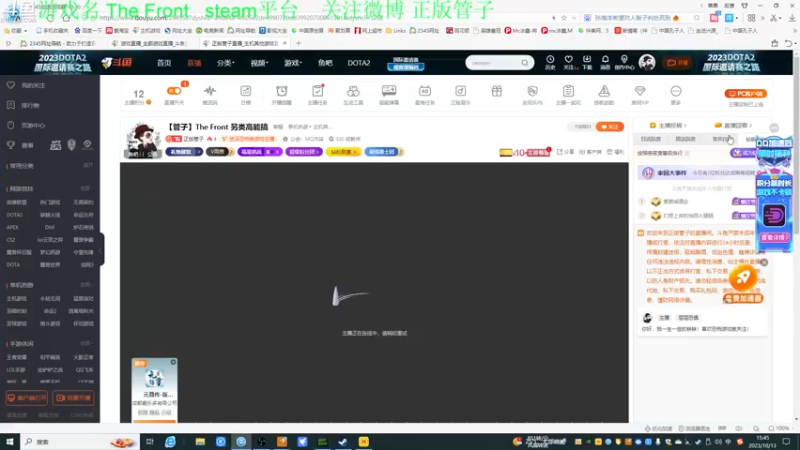The image size is (800, 450).
Task: Click the 分享 share link
Action: point(565,152)
